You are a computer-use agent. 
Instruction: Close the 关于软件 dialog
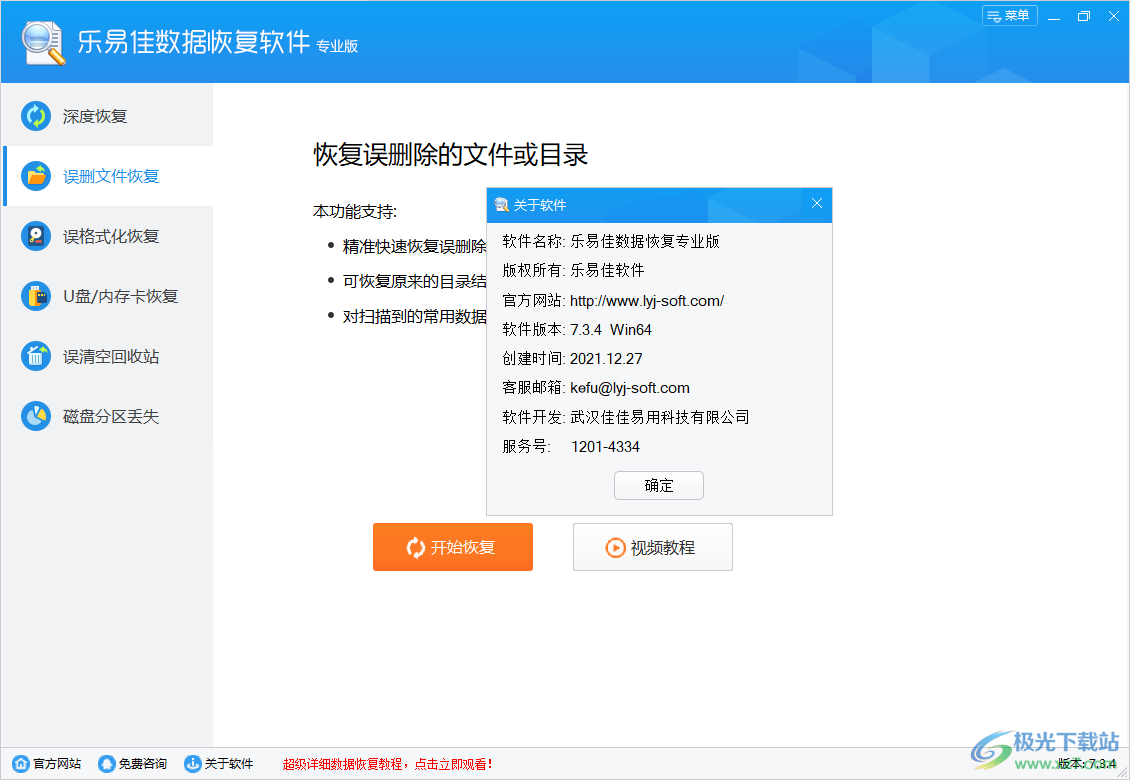click(817, 203)
